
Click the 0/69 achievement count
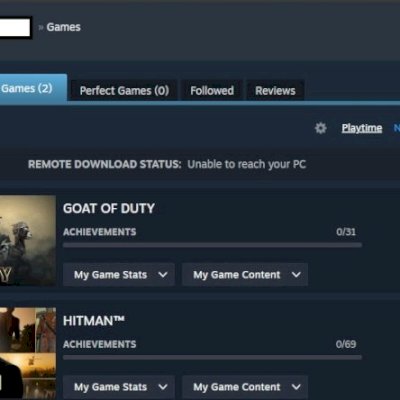346,344
